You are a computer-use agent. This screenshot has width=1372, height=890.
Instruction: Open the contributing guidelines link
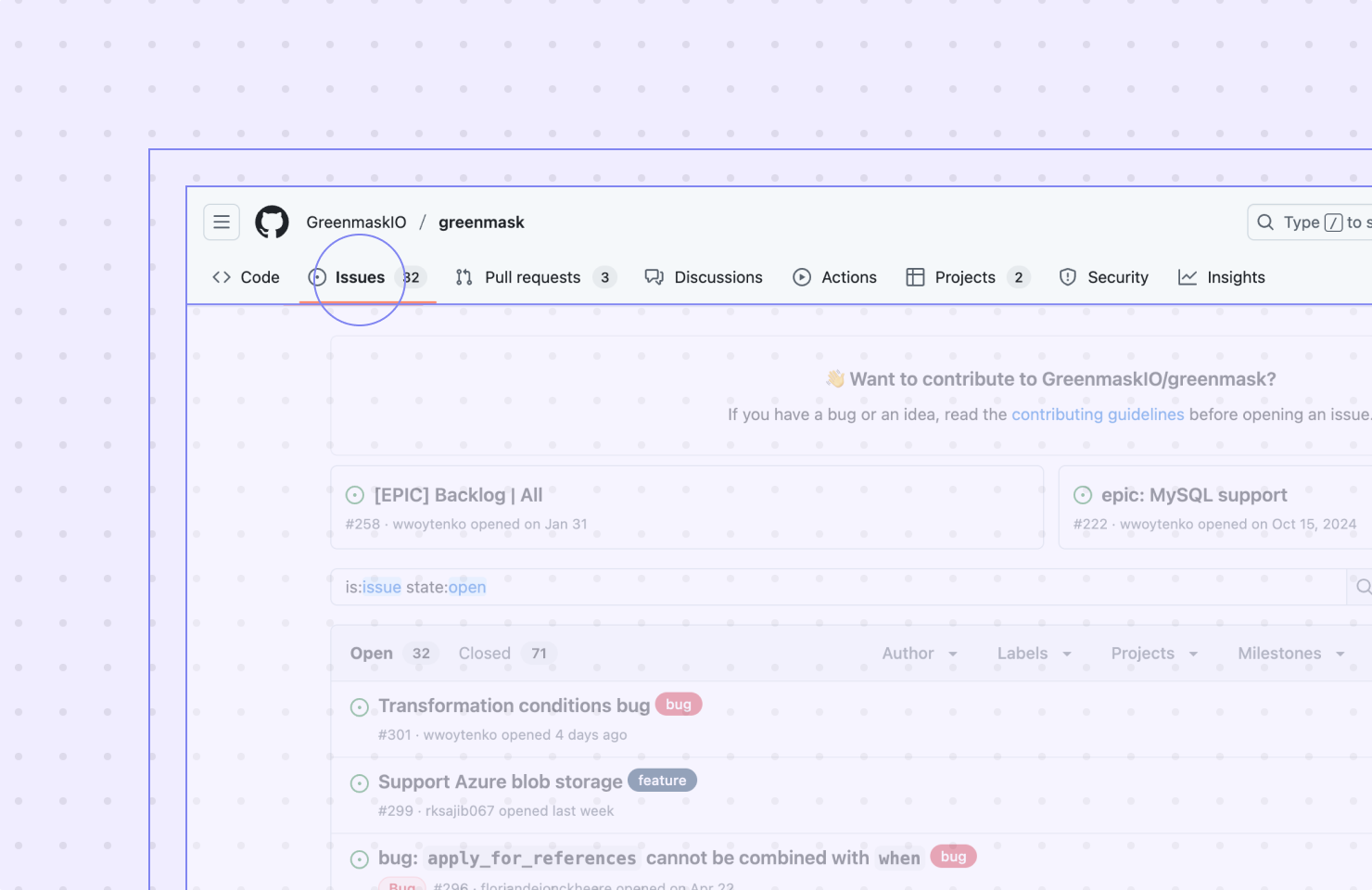(1098, 414)
